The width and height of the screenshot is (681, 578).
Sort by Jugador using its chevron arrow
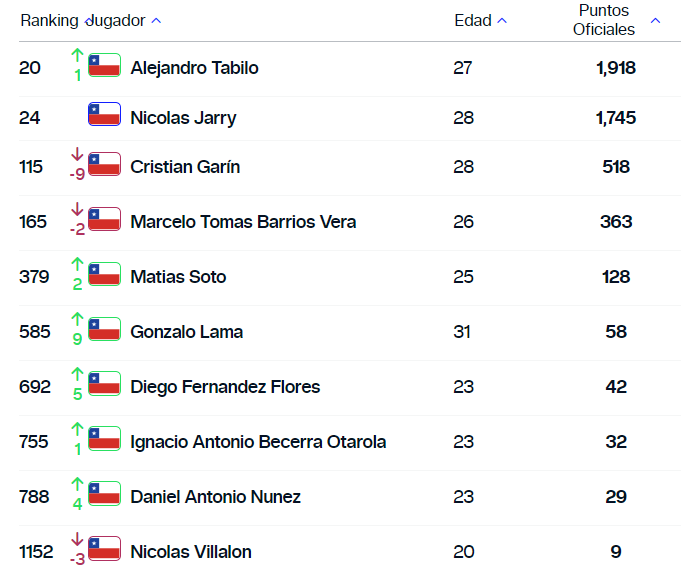[x=156, y=21]
